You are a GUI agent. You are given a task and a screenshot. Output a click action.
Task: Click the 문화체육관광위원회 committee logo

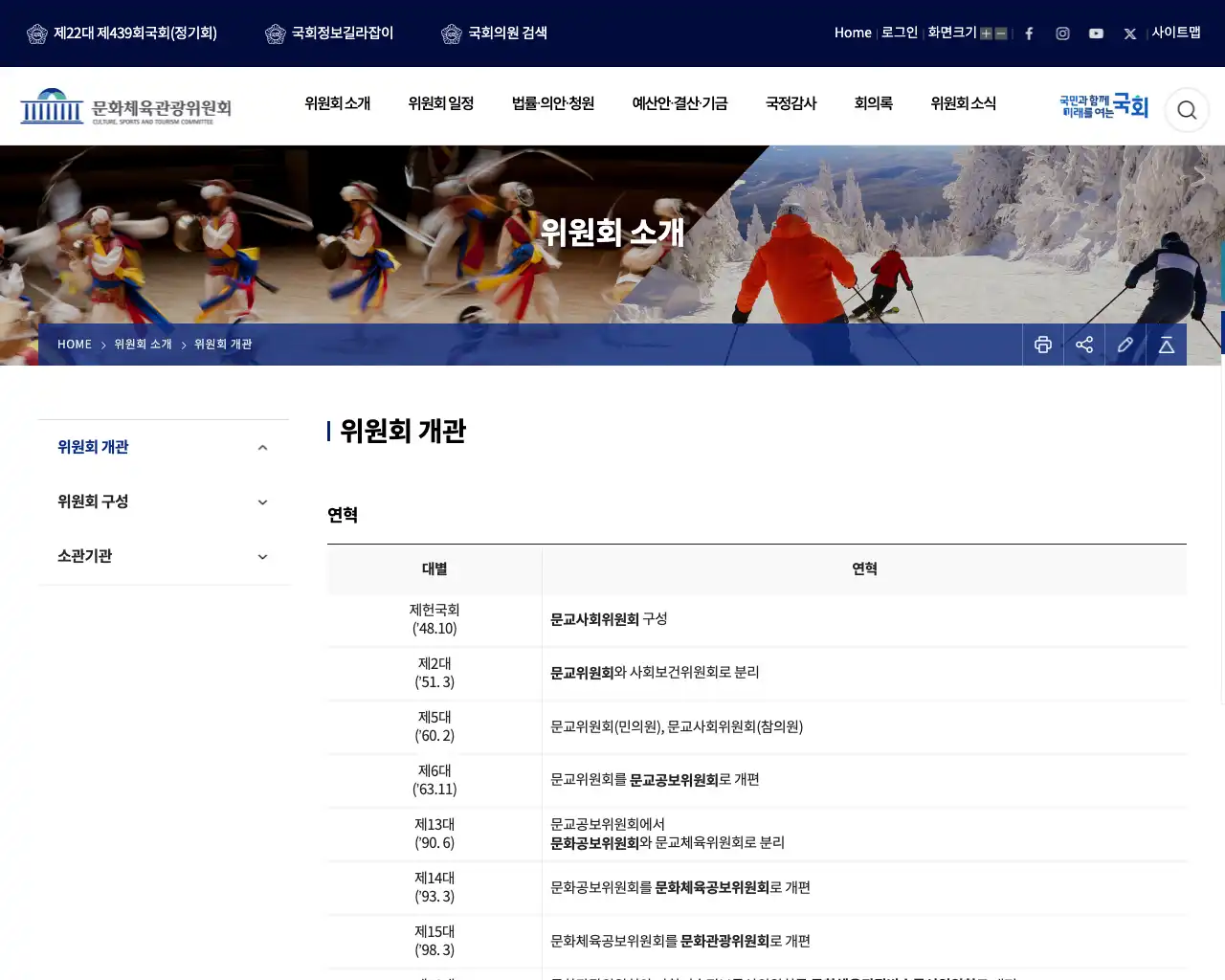125,107
